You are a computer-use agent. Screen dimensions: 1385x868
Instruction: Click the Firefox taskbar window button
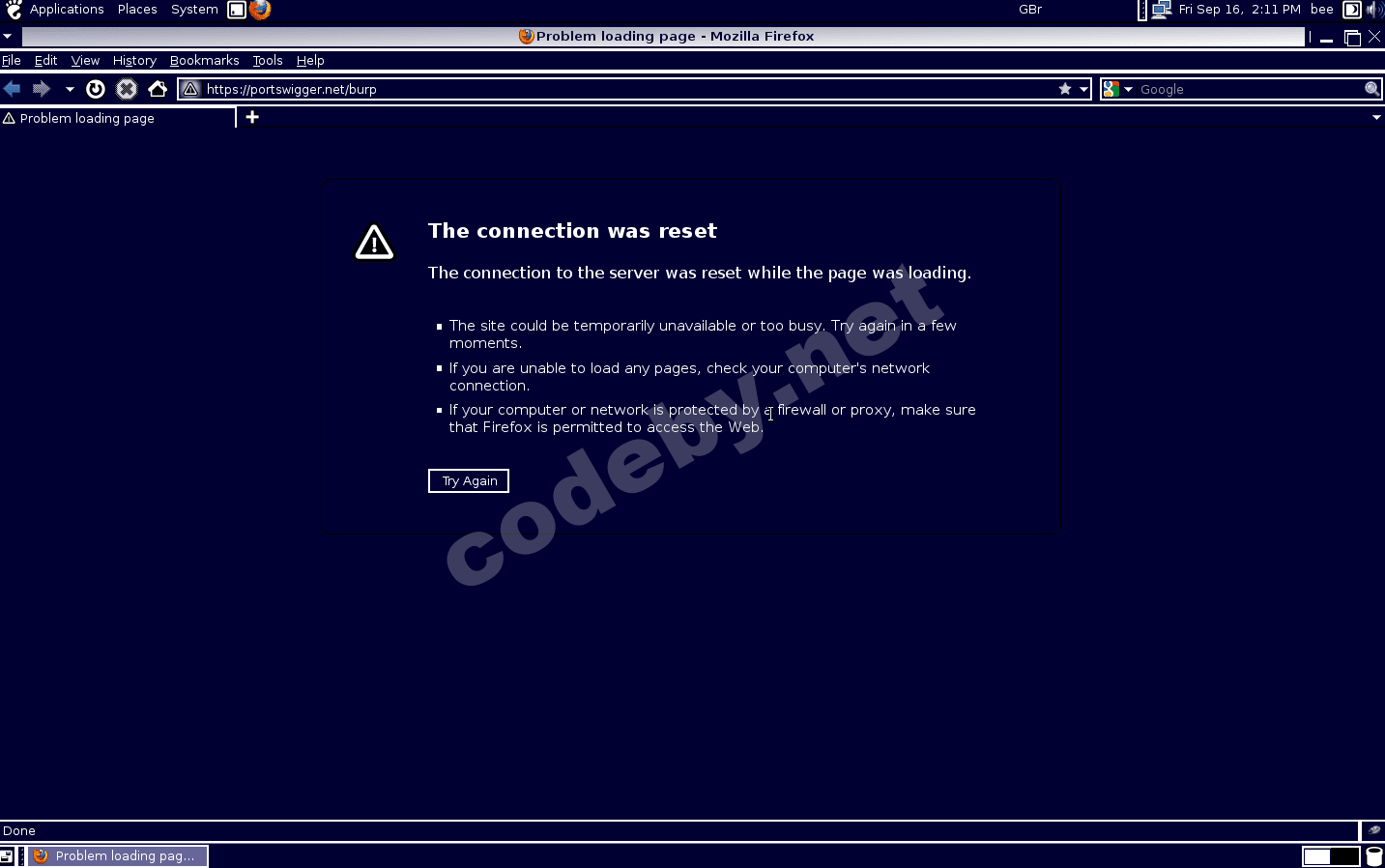click(118, 855)
